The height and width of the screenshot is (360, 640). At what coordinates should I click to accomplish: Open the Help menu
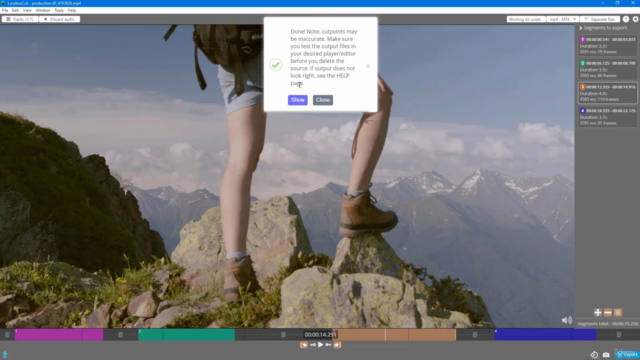[72, 10]
